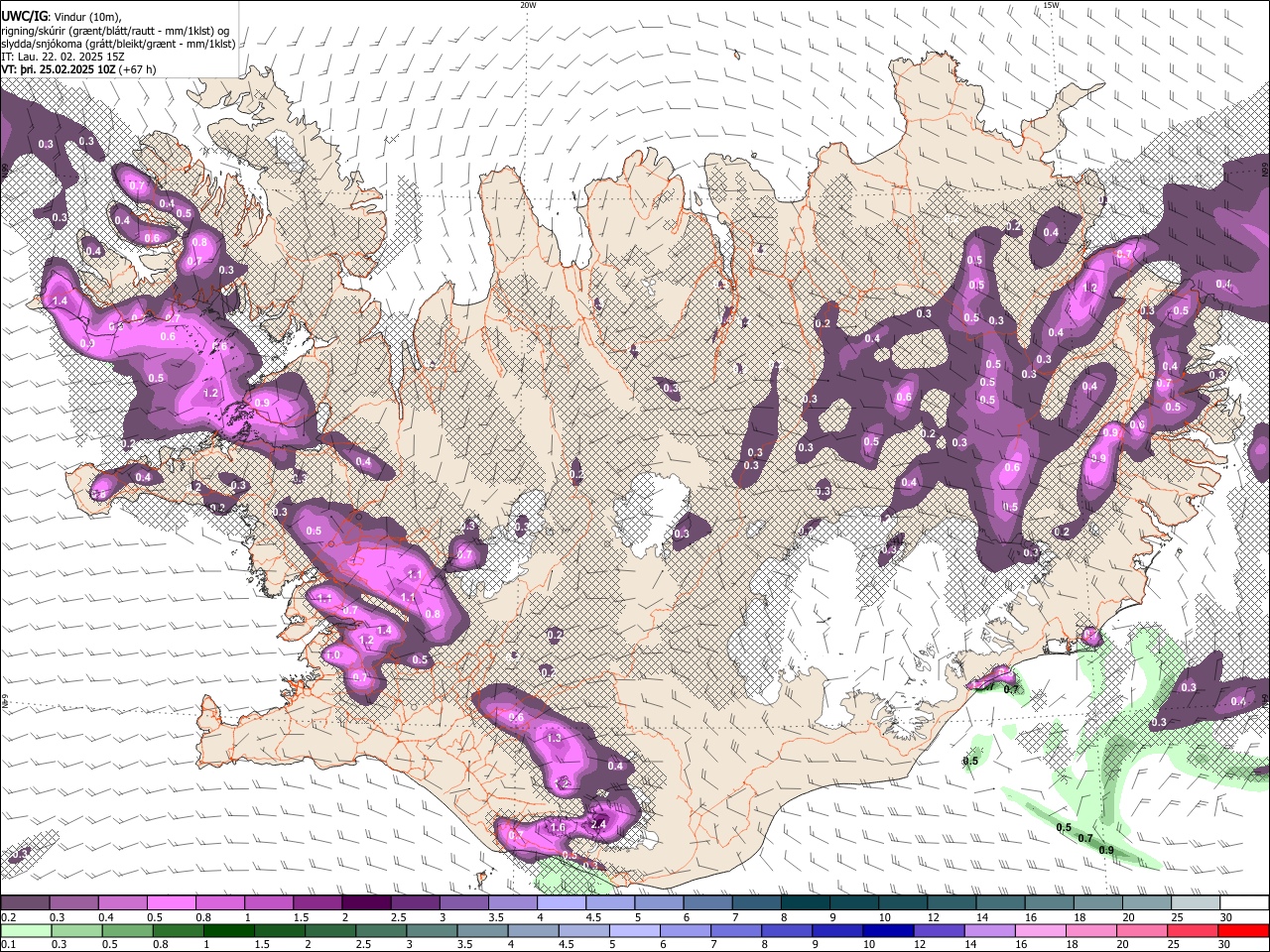Choose the grey-blue swatch at 3 in rain legend
1270x952 pixels.
(432, 930)
